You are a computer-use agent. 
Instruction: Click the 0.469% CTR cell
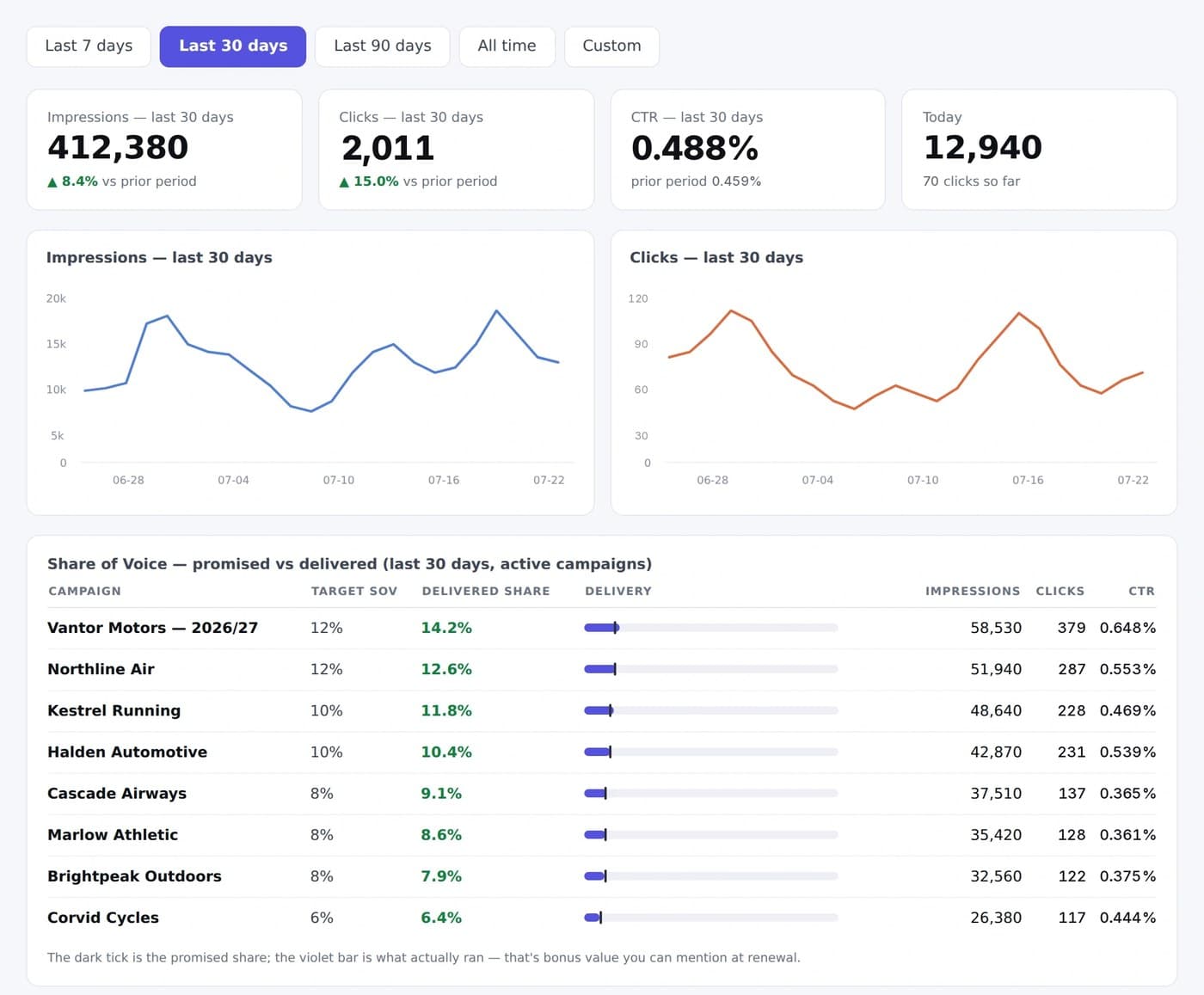(1127, 710)
